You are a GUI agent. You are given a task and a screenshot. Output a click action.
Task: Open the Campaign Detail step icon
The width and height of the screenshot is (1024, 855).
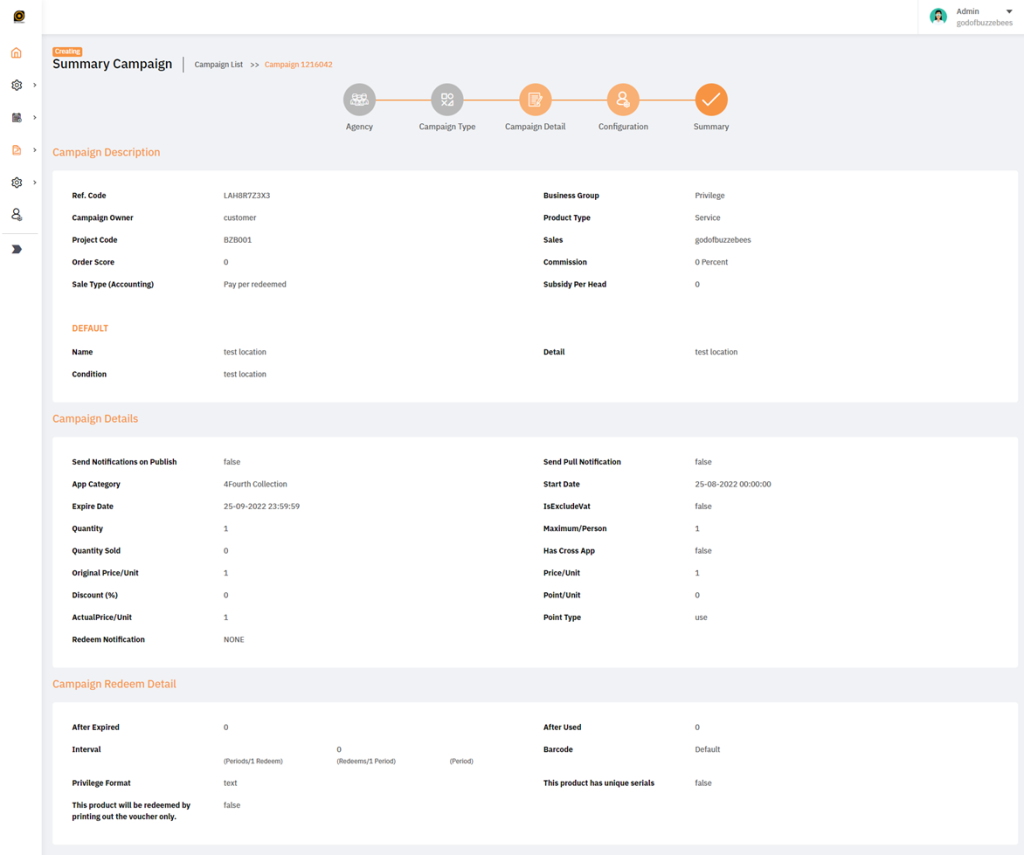pyautogui.click(x=535, y=99)
